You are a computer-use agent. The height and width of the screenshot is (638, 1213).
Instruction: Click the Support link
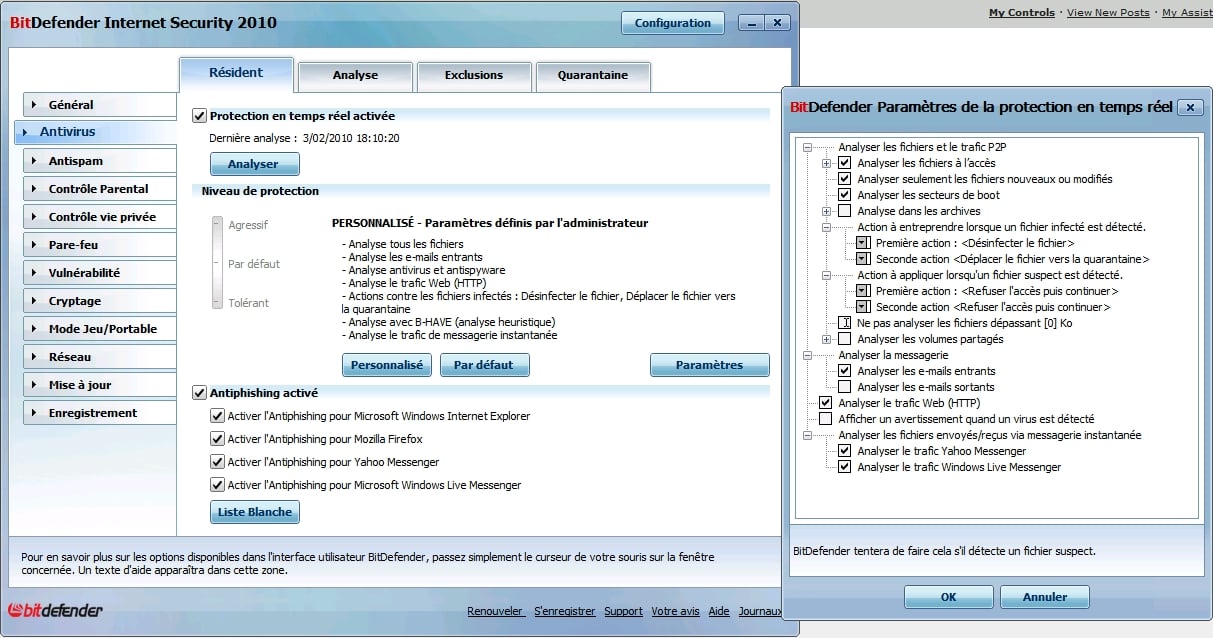[623, 611]
